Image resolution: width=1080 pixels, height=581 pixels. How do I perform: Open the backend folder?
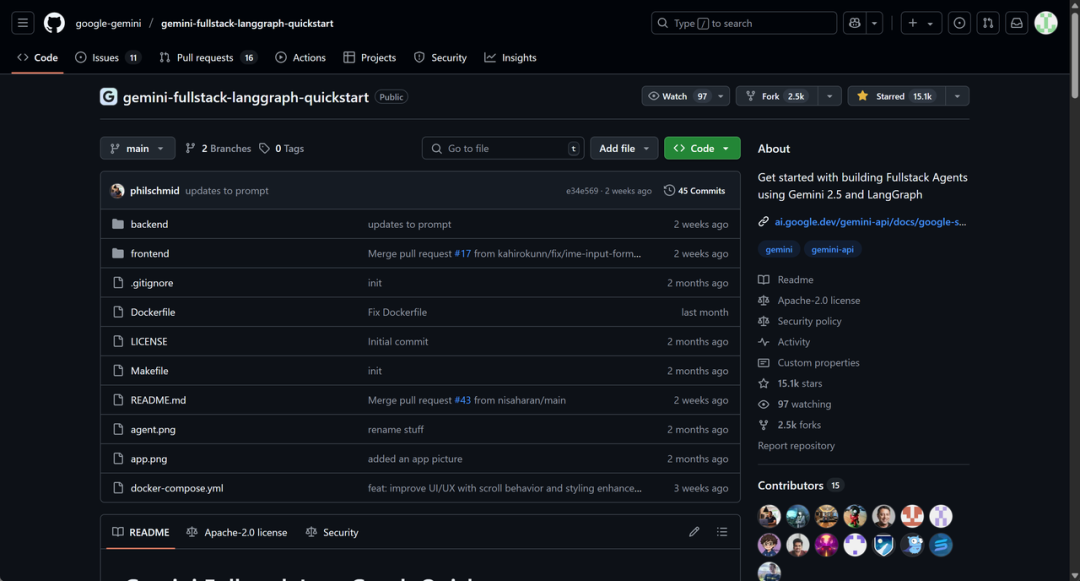click(x=149, y=224)
